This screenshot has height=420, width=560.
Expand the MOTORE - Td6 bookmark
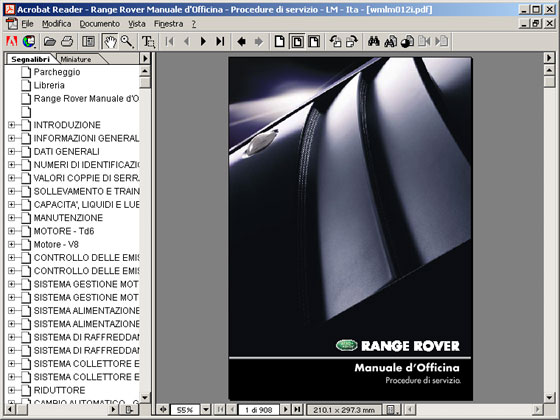[11, 231]
